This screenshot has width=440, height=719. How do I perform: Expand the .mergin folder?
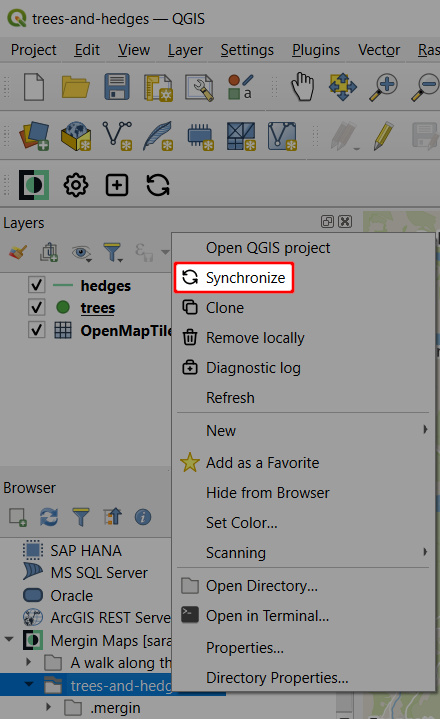point(49,707)
